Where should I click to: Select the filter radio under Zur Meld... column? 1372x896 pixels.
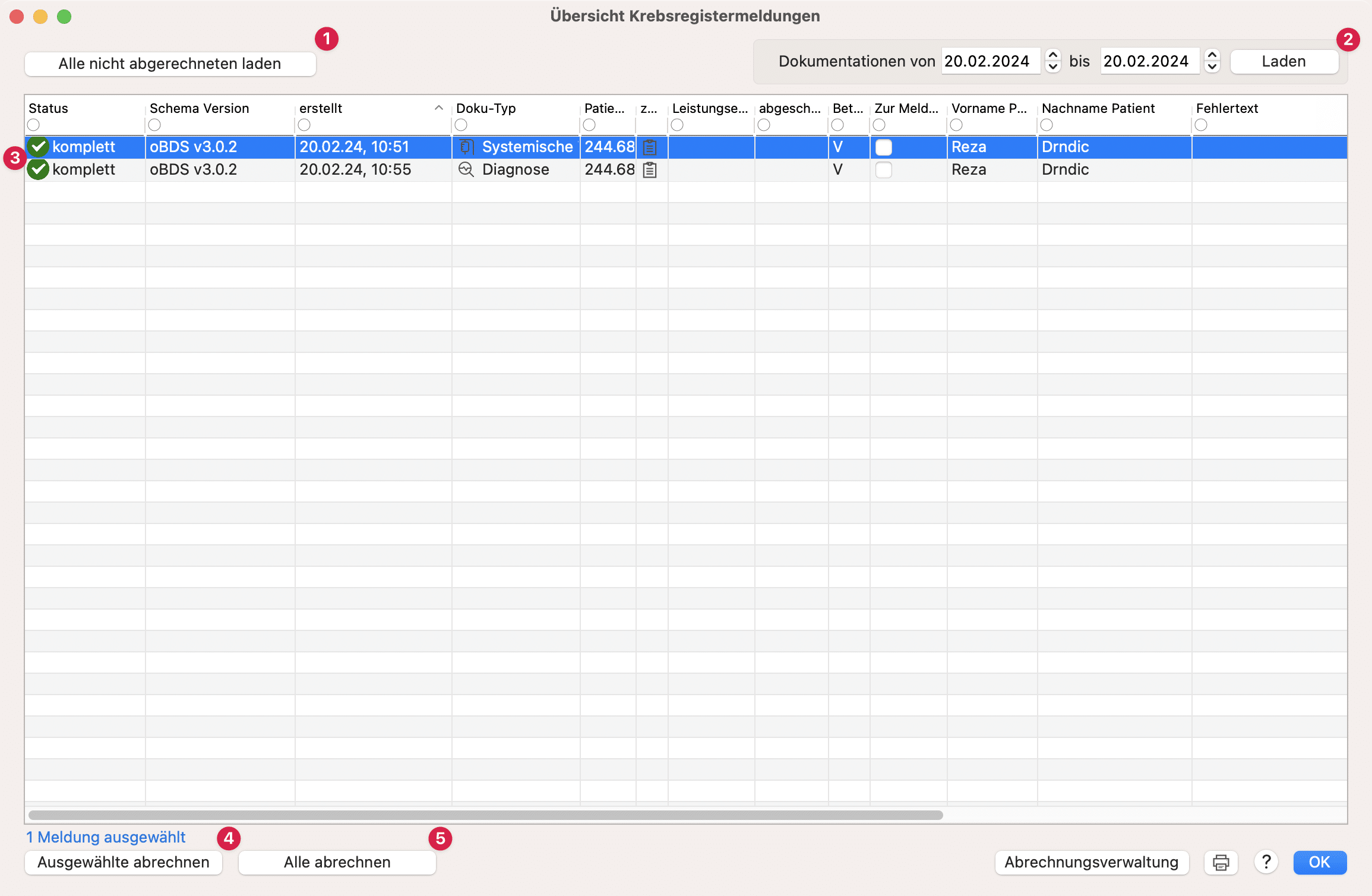(x=879, y=125)
